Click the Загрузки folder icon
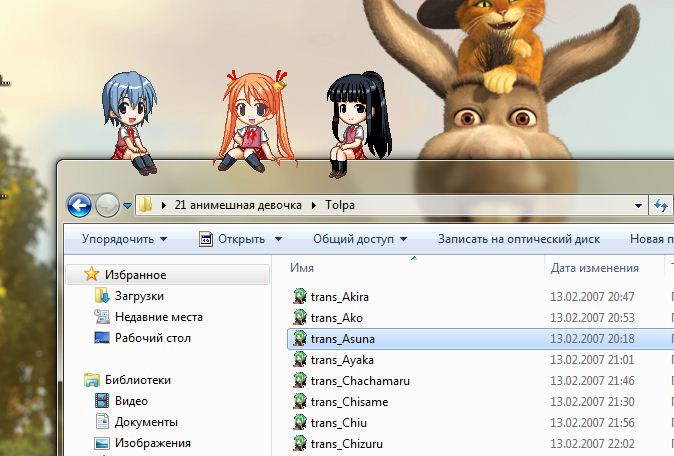Viewport: 674px width, 456px height. [101, 295]
